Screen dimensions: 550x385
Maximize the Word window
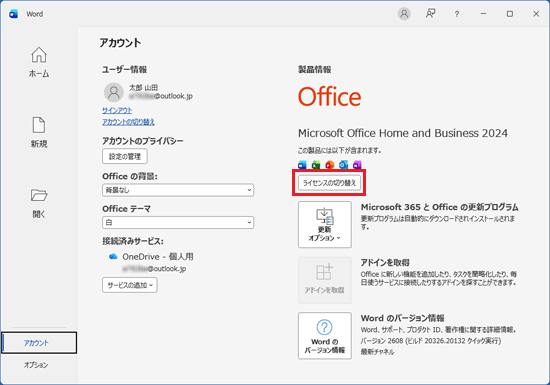tap(510, 14)
